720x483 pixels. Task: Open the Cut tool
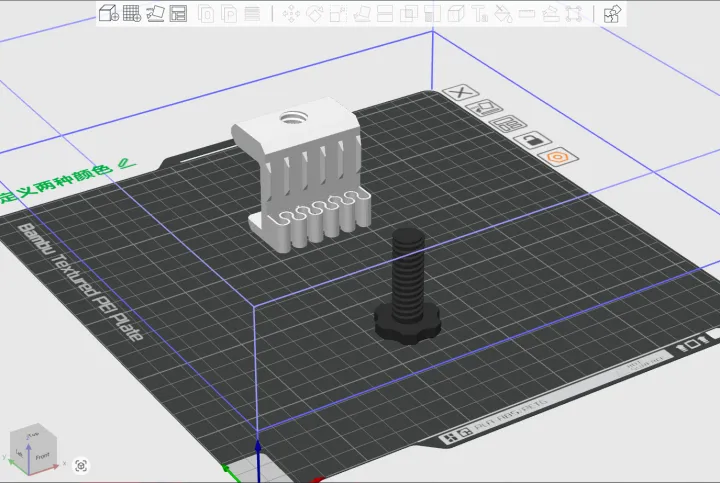[x=385, y=14]
